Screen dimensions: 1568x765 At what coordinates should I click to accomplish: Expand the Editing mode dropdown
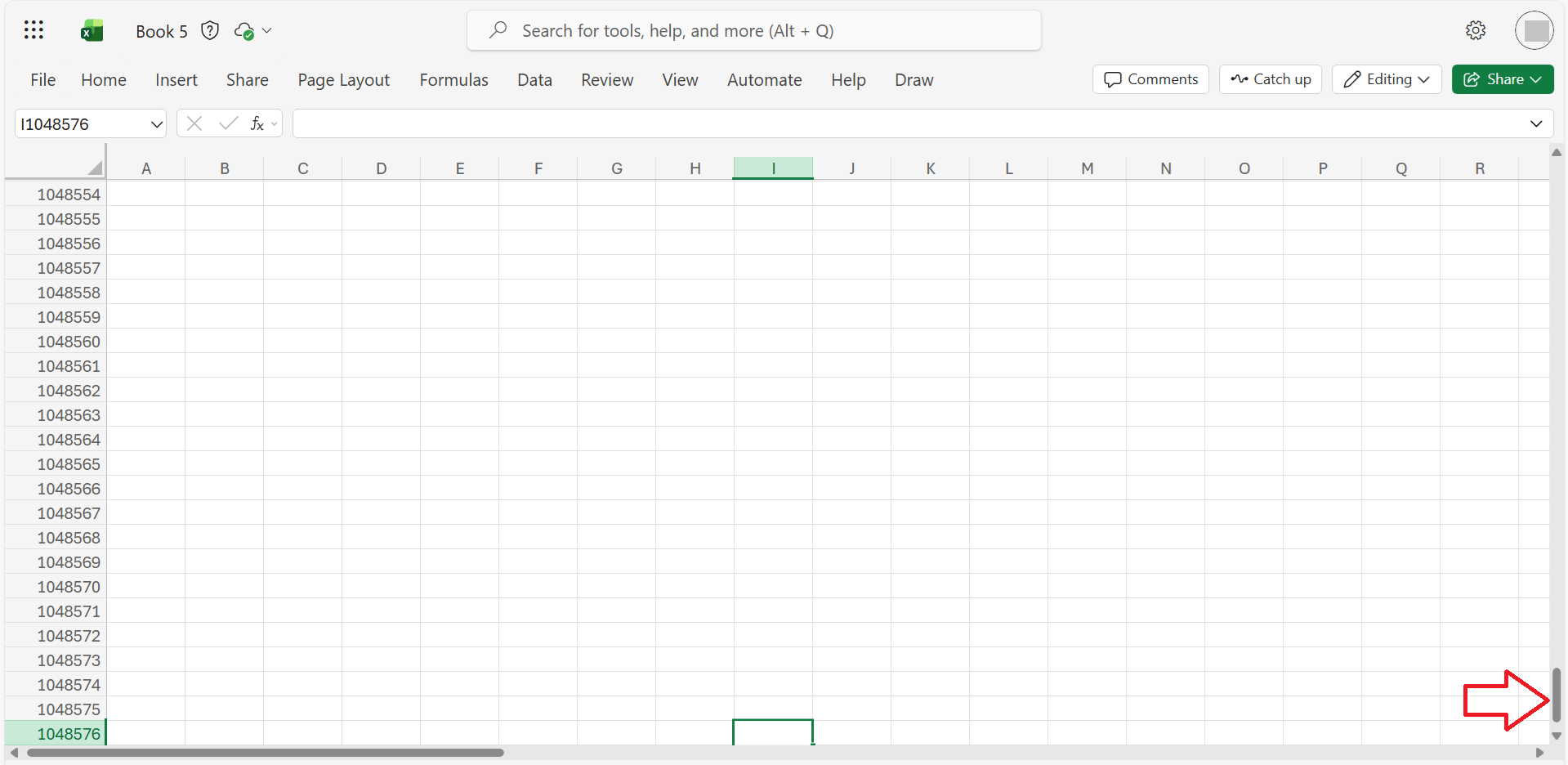click(x=1387, y=79)
